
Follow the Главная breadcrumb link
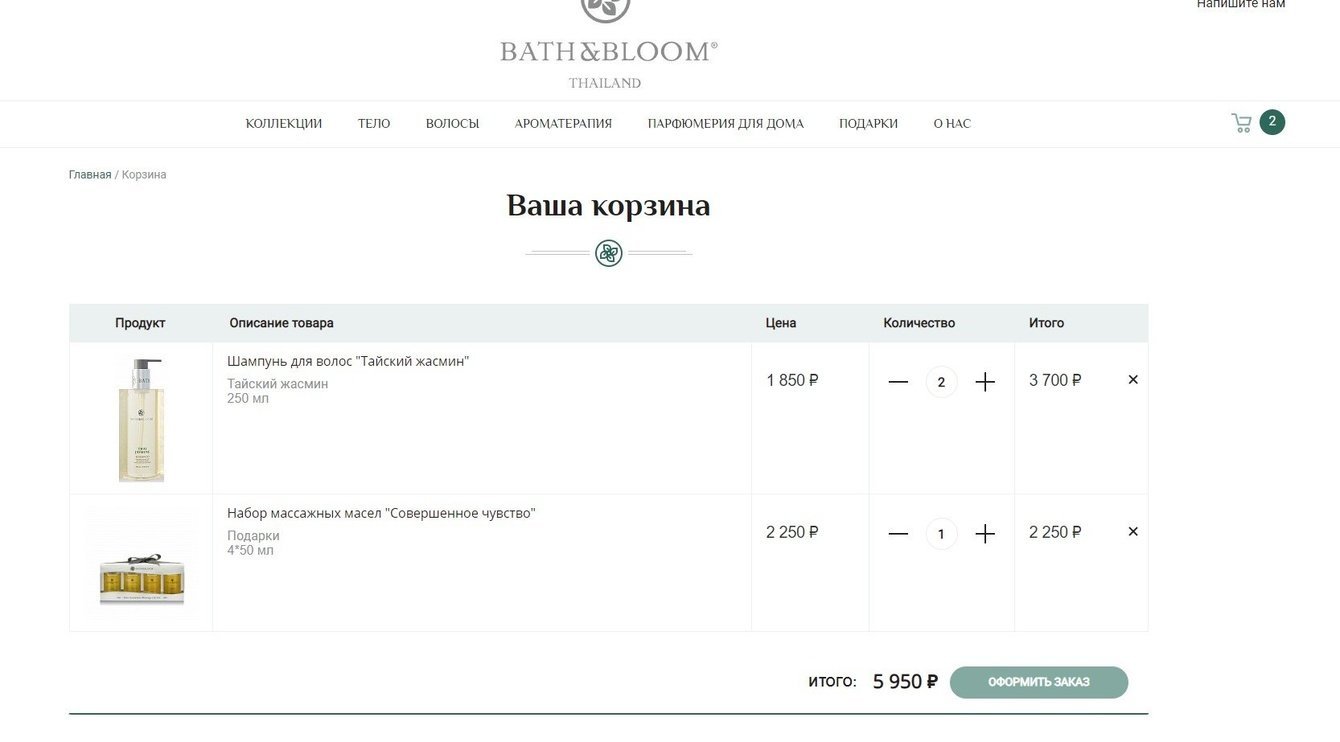[90, 175]
